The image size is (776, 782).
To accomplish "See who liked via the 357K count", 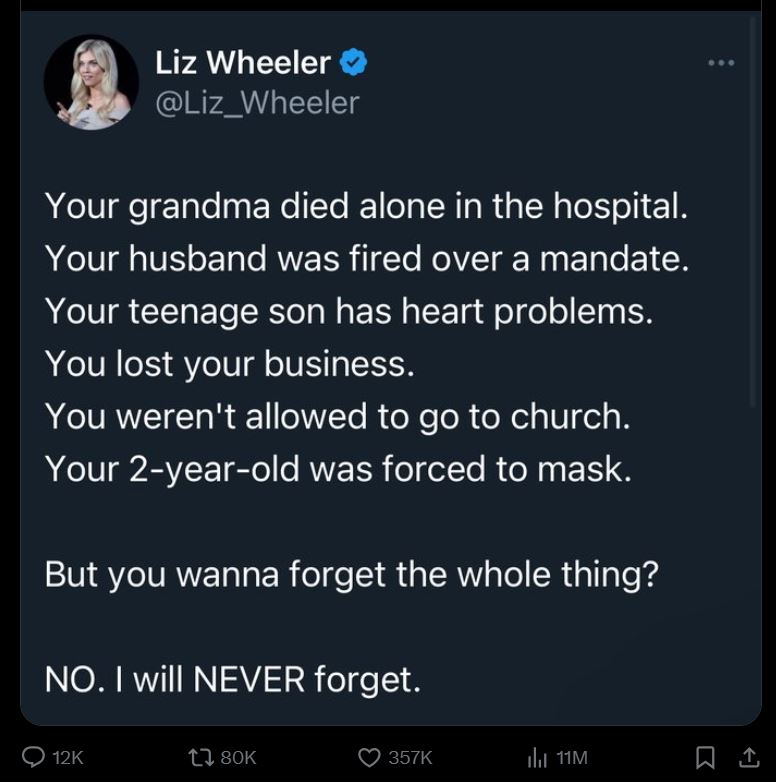I will coord(410,758).
